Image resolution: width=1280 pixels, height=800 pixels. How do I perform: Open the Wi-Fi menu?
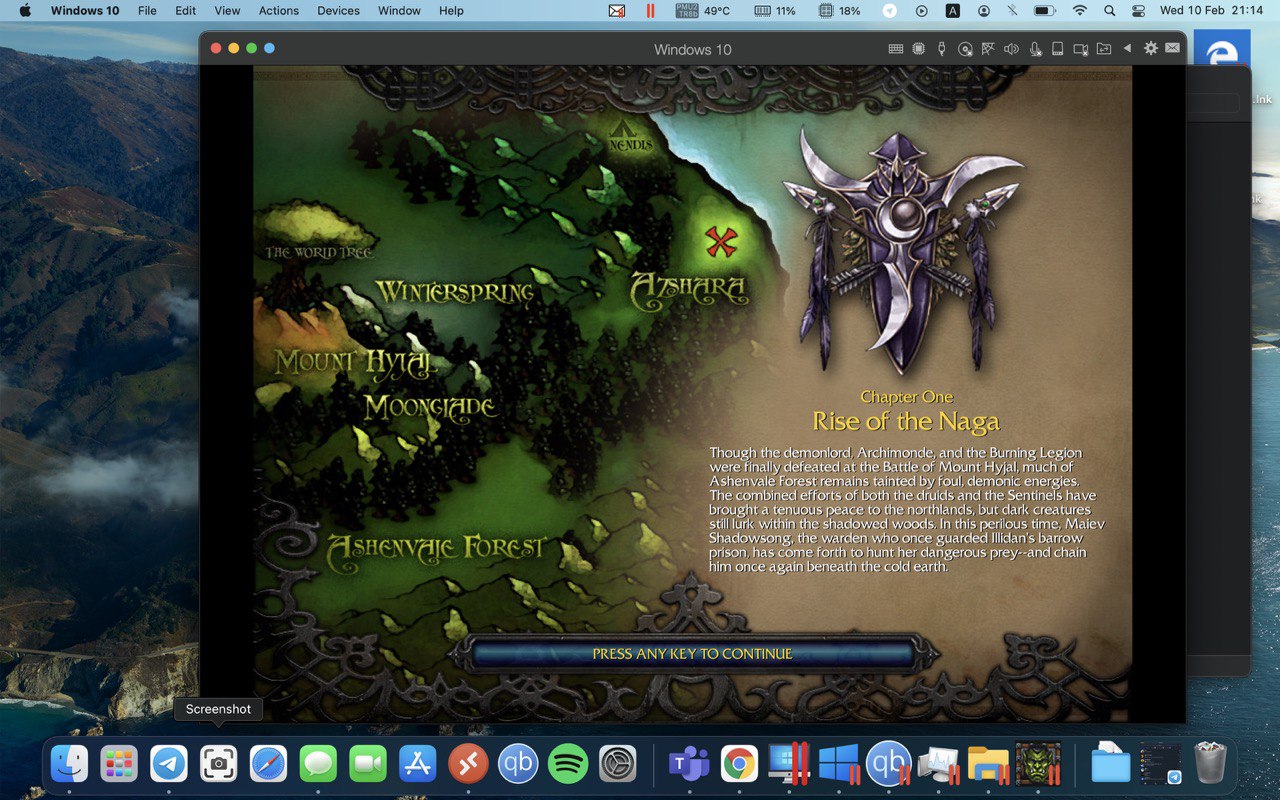[x=1079, y=11]
